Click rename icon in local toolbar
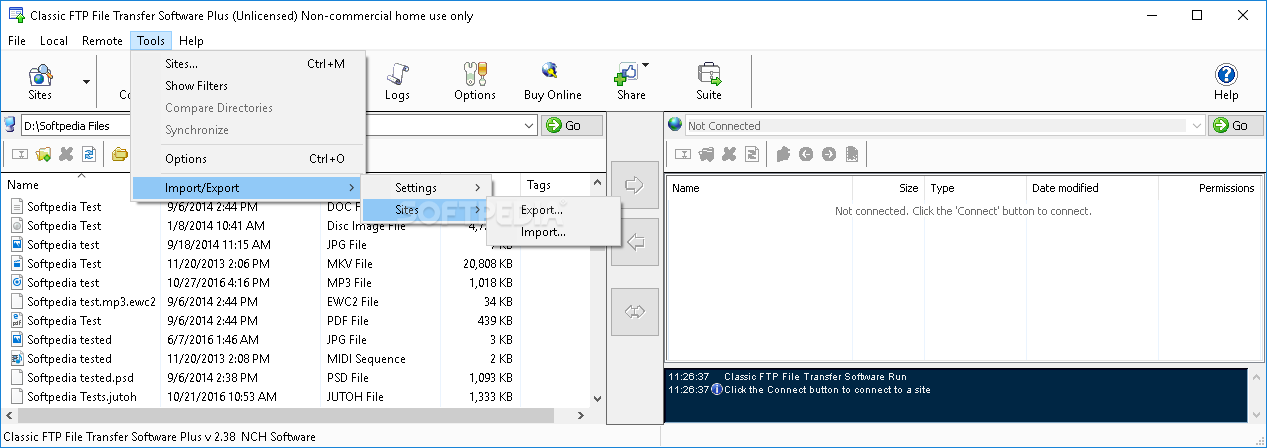1267x448 pixels. [19, 154]
